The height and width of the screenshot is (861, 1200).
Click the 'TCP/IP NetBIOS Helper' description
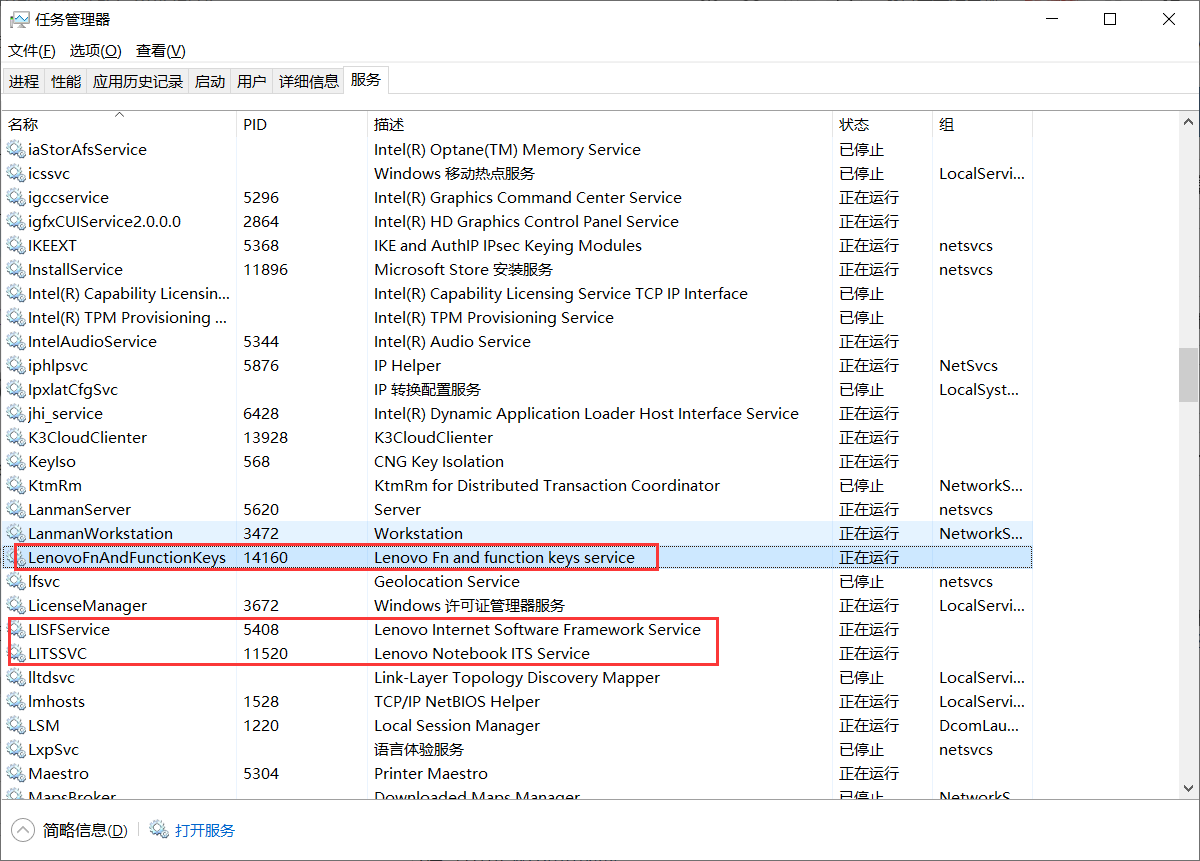click(457, 702)
